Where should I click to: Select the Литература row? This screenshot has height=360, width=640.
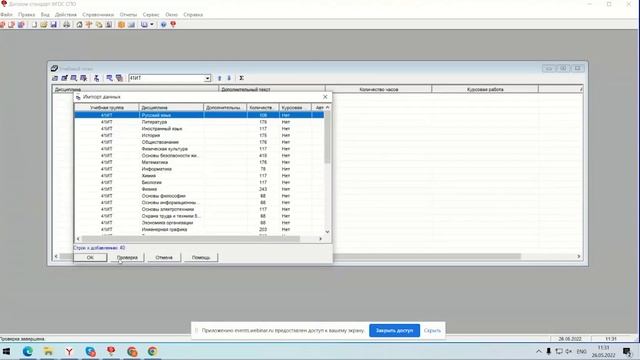[199, 122]
